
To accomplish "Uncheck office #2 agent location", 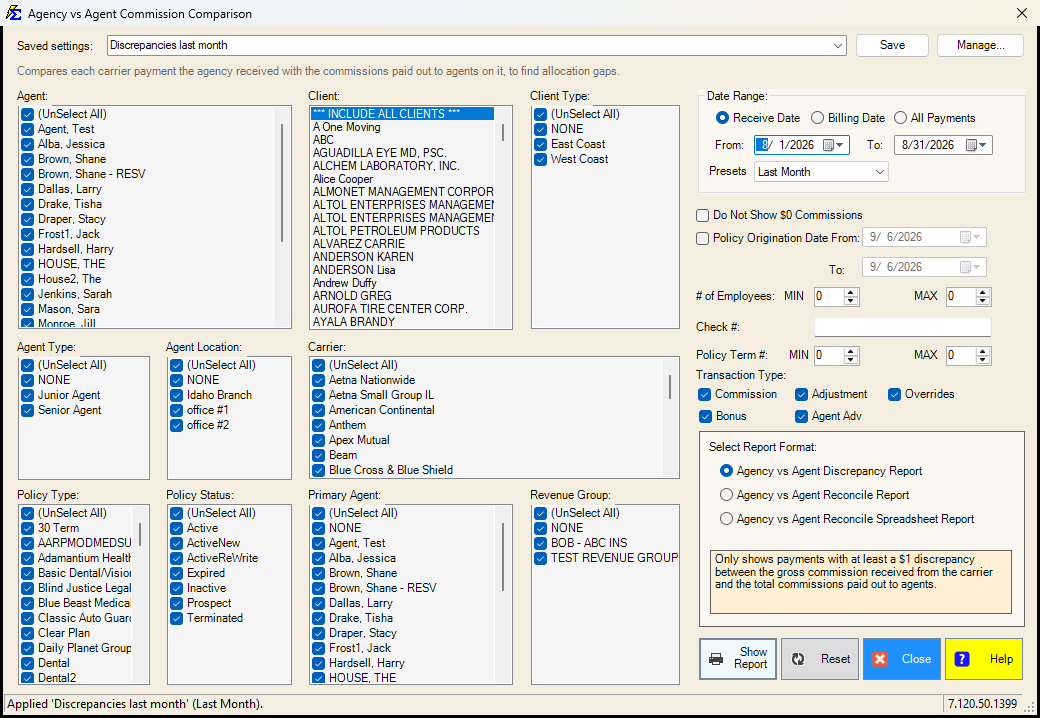I will pyautogui.click(x=176, y=426).
